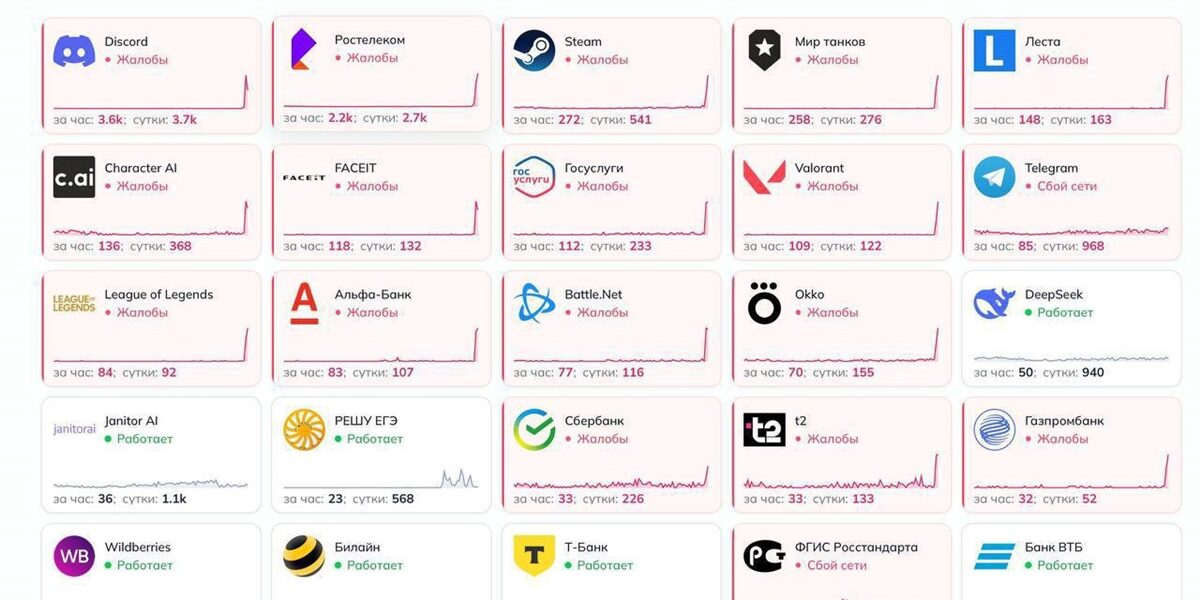Image resolution: width=1200 pixels, height=600 pixels.
Task: Open the Сбербанк logo icon
Action: click(534, 430)
